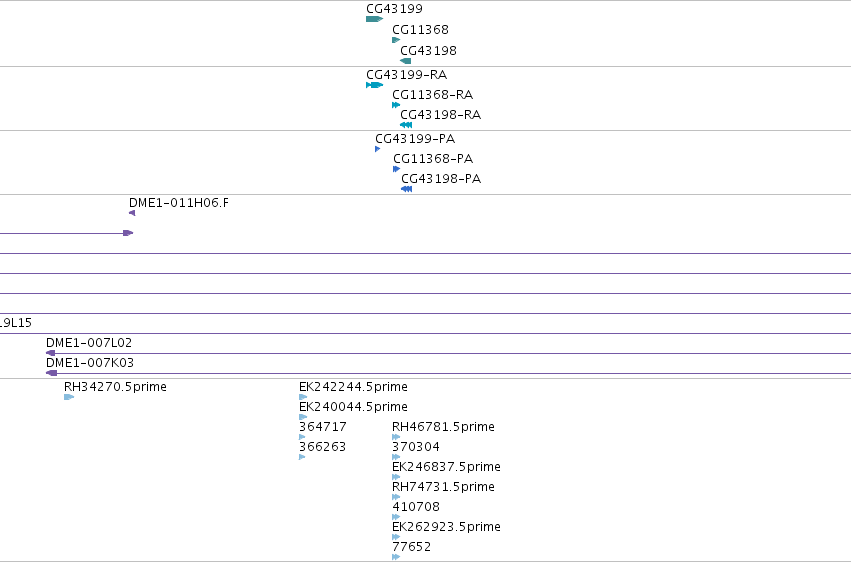The image size is (851, 562).
Task: Select the EK242244.5prime EST label
Action: [353, 386]
